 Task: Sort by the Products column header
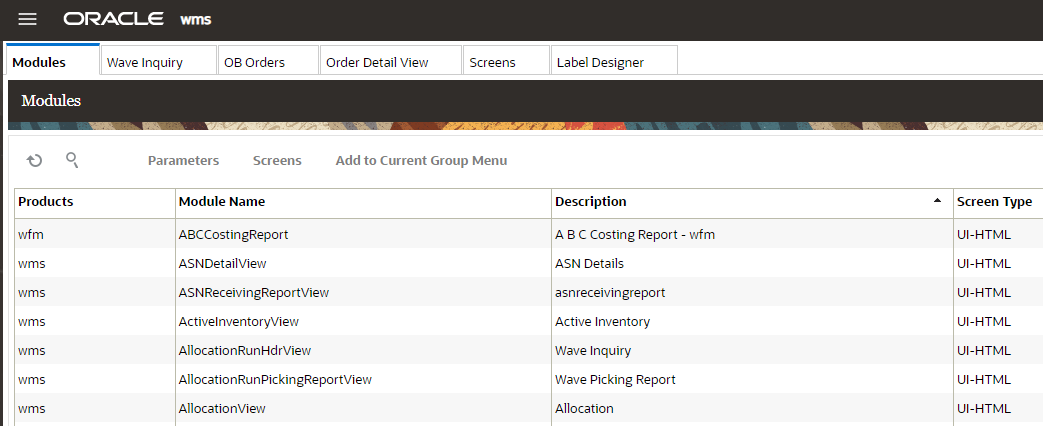[x=46, y=201]
